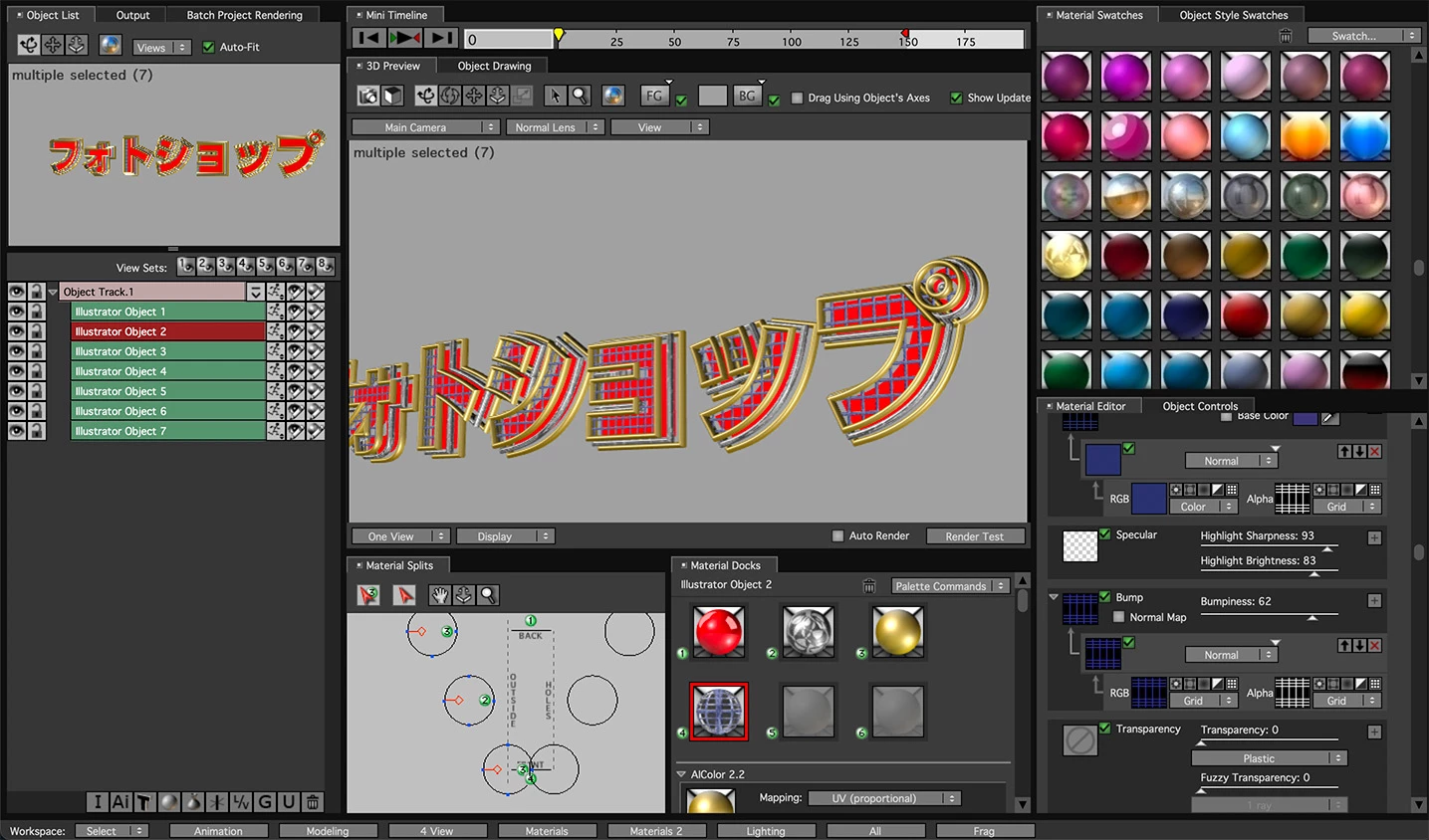
Task: Switch workspace to Lighting
Action: 766,831
